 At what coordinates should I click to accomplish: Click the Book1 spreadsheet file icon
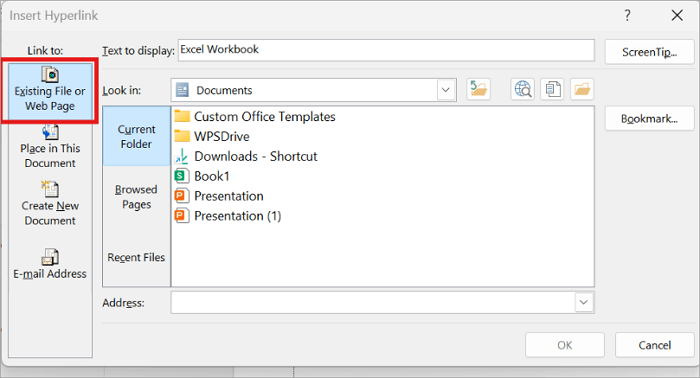(181, 176)
